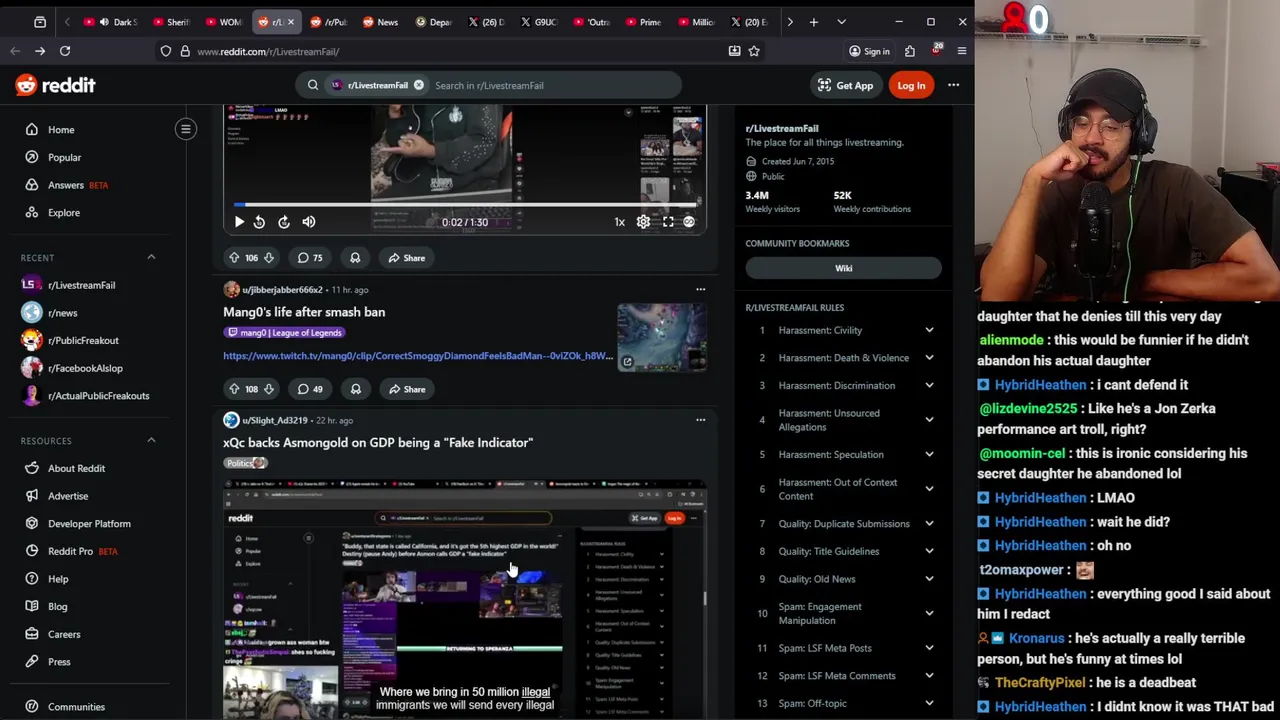Bookmark this page with the star icon
Viewport: 1280px width, 720px height.
(x=754, y=51)
